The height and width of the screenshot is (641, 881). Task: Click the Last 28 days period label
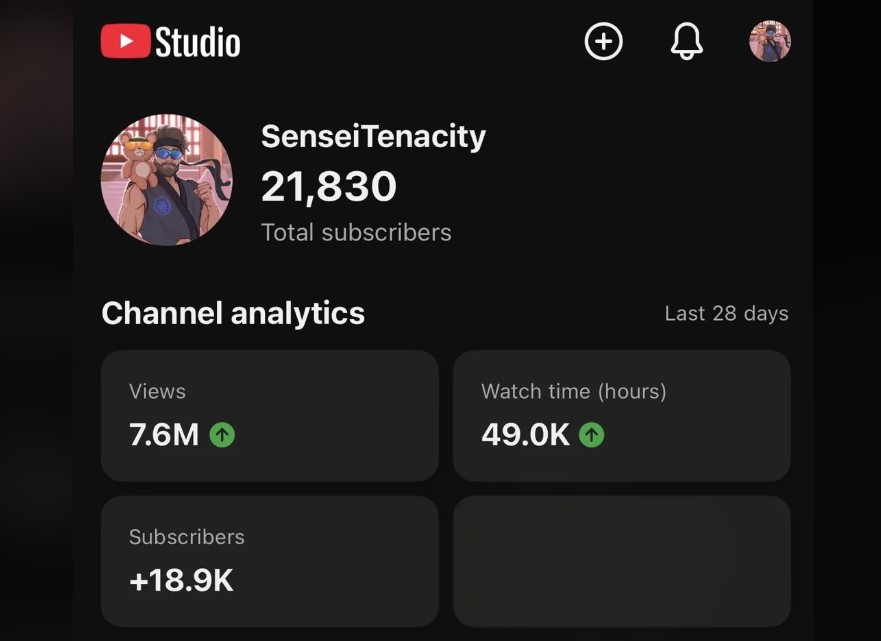(726, 313)
